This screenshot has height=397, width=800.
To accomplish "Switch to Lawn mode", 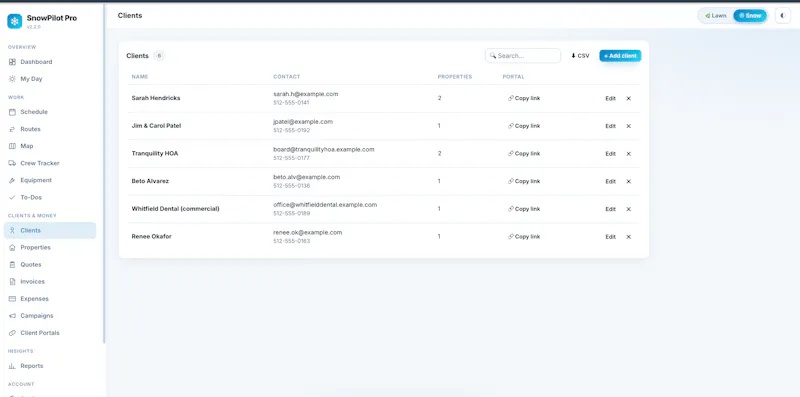I will [x=716, y=16].
